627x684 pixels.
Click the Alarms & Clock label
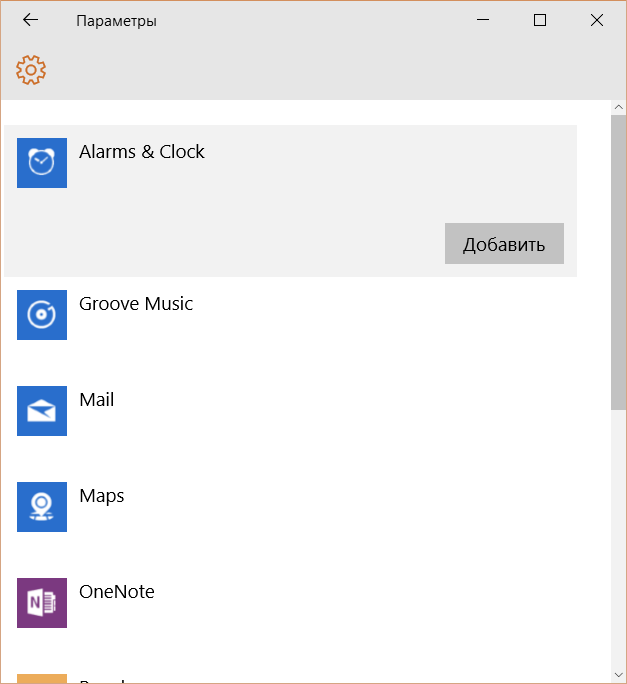142,152
